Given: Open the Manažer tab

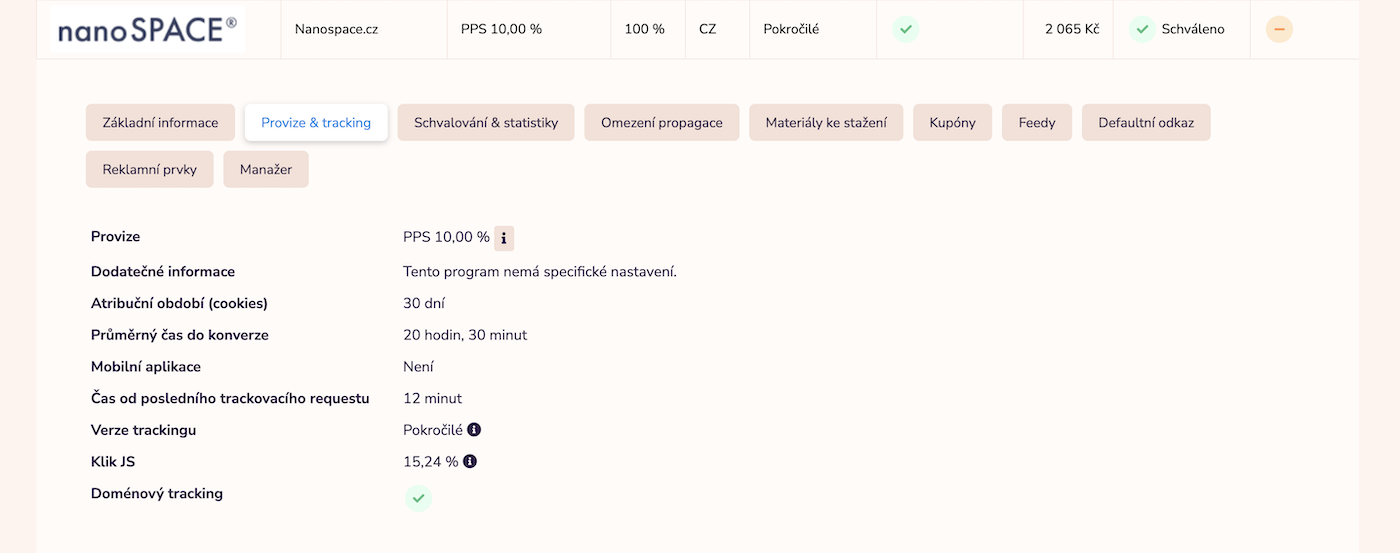Looking at the screenshot, I should (x=266, y=170).
